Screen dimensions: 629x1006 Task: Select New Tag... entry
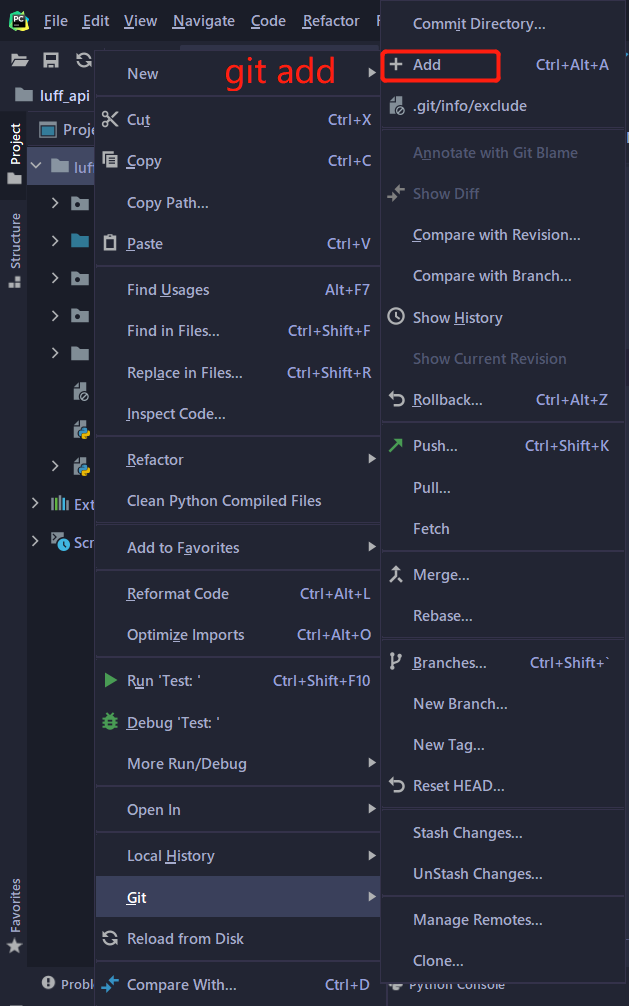[503, 745]
